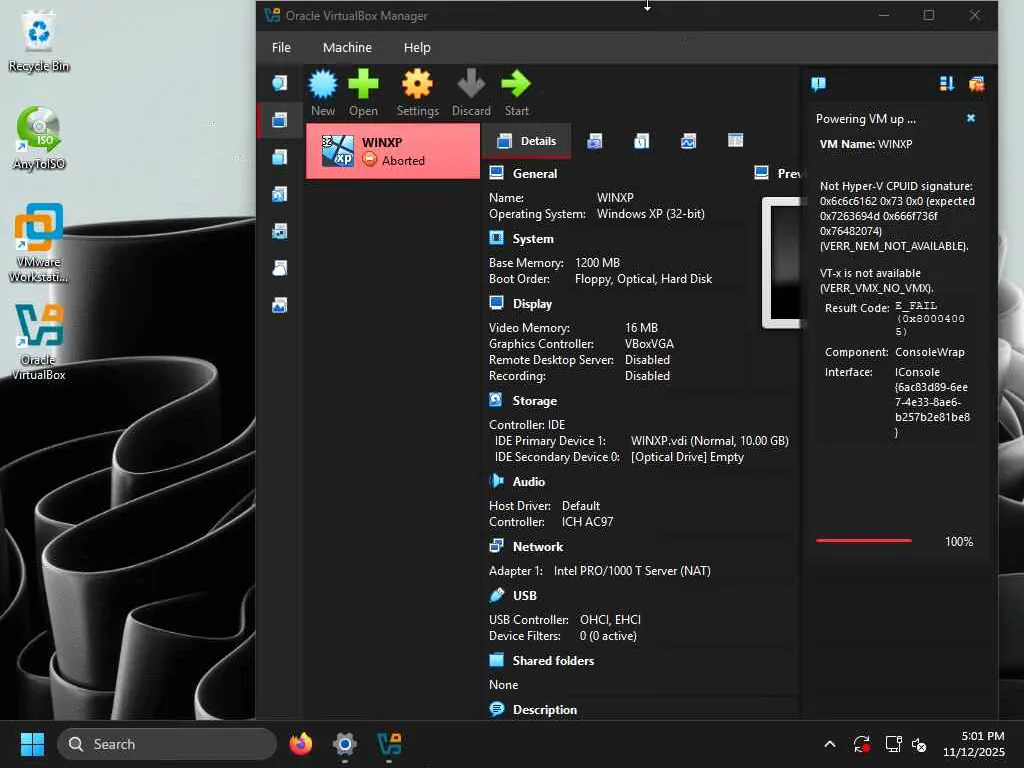Click the Shared folders heading link
The width and height of the screenshot is (1024, 768).
coord(553,661)
